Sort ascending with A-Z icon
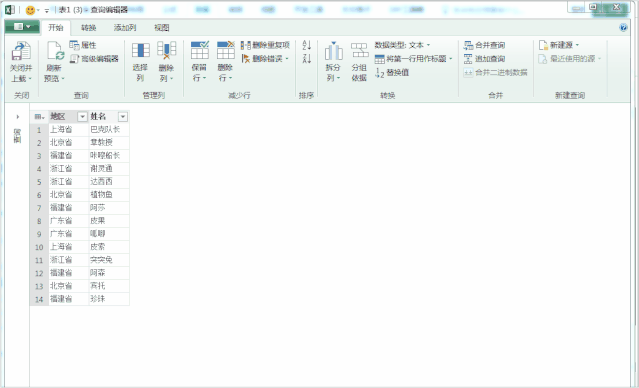This screenshot has width=639, height=388. (307, 45)
